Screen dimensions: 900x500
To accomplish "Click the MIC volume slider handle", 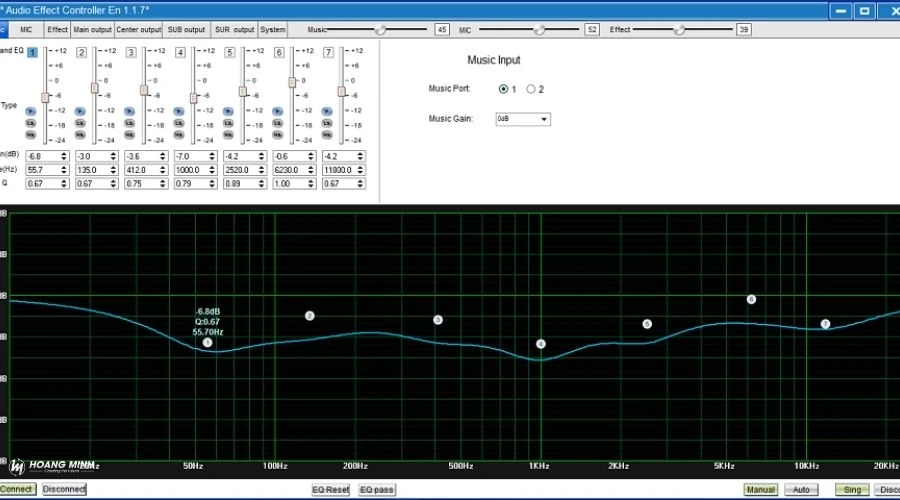I will 541,30.
